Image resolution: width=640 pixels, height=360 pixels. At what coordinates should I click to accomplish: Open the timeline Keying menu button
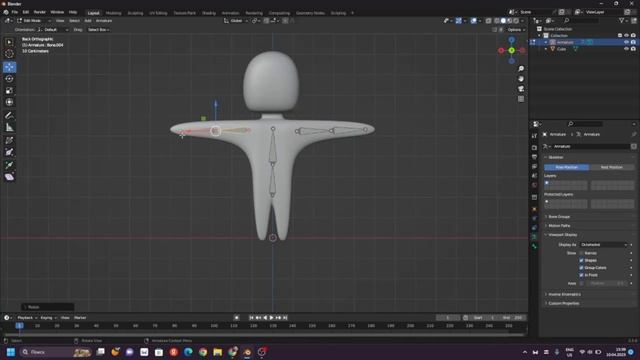tap(48, 318)
